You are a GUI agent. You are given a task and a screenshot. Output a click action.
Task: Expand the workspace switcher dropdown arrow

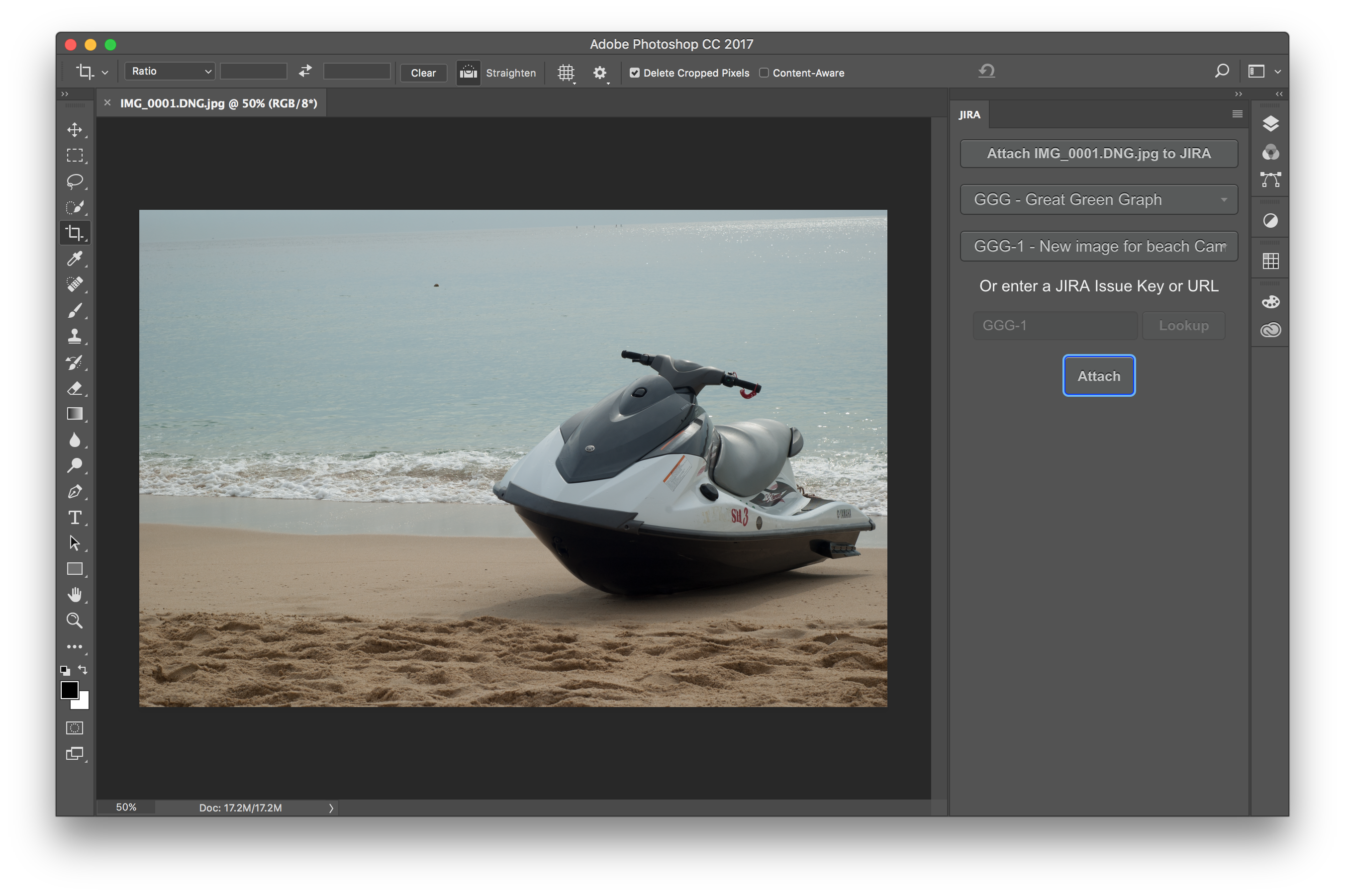(1277, 72)
